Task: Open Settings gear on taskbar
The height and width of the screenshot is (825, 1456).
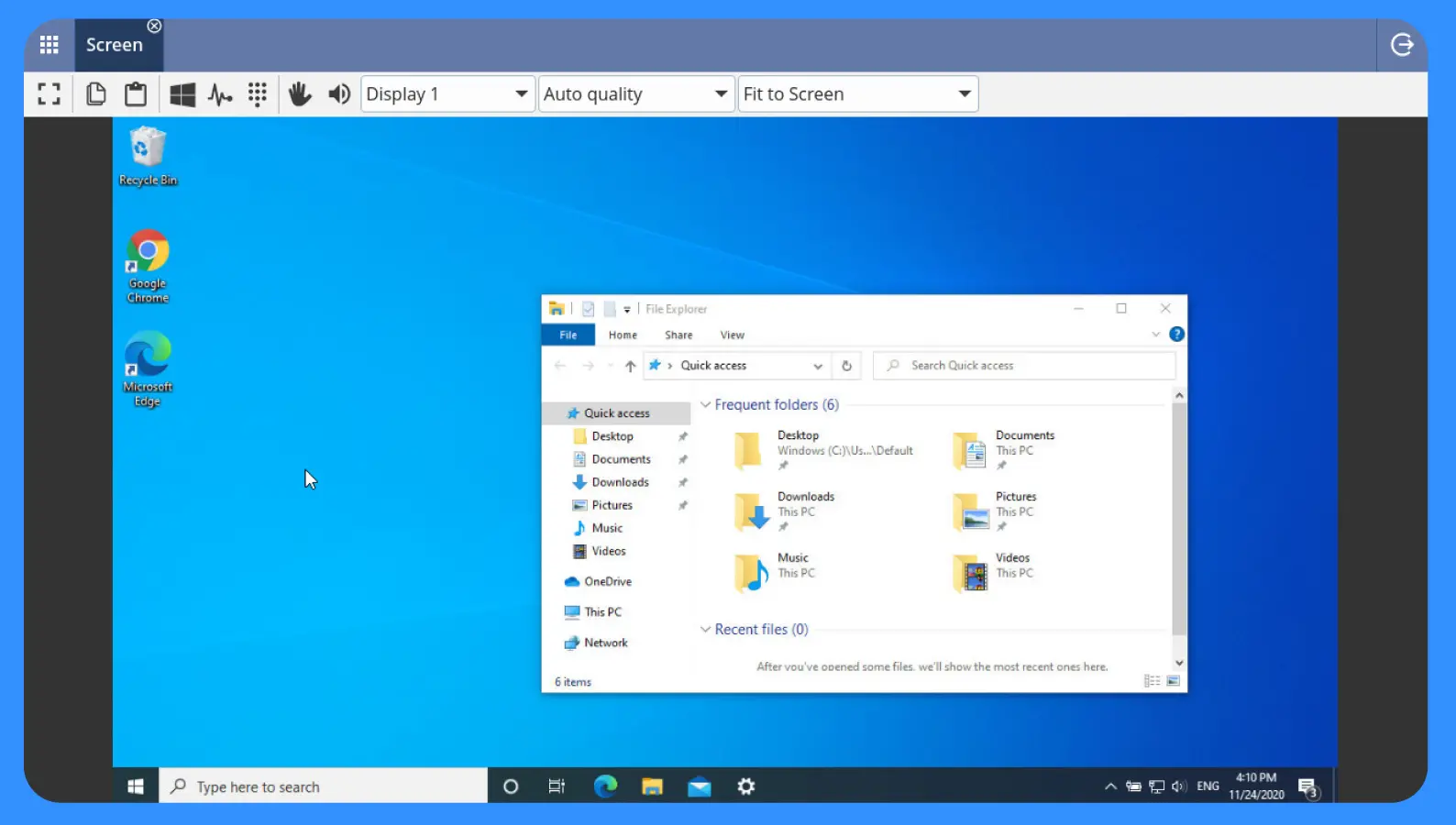Action: [x=746, y=786]
